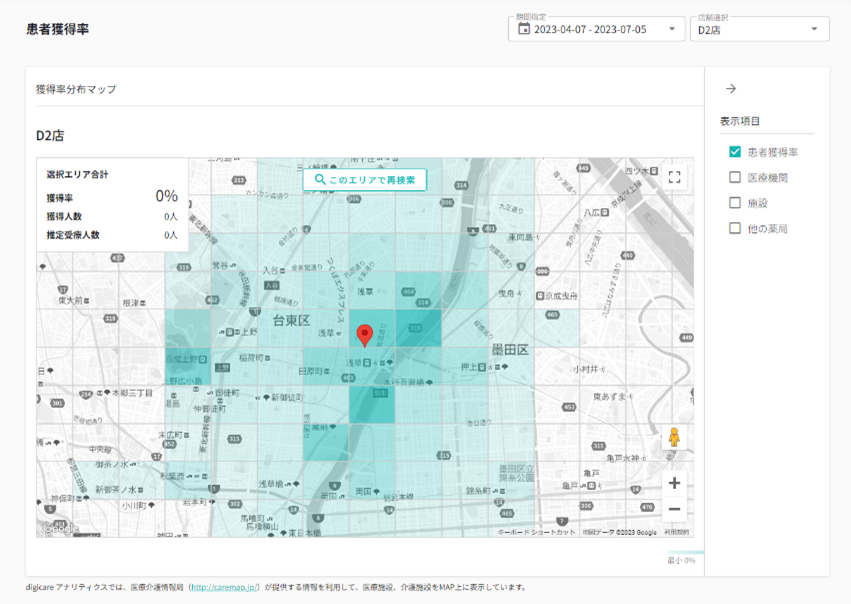
Task: Click the 本郷三丁目 station label
Action: point(132,392)
